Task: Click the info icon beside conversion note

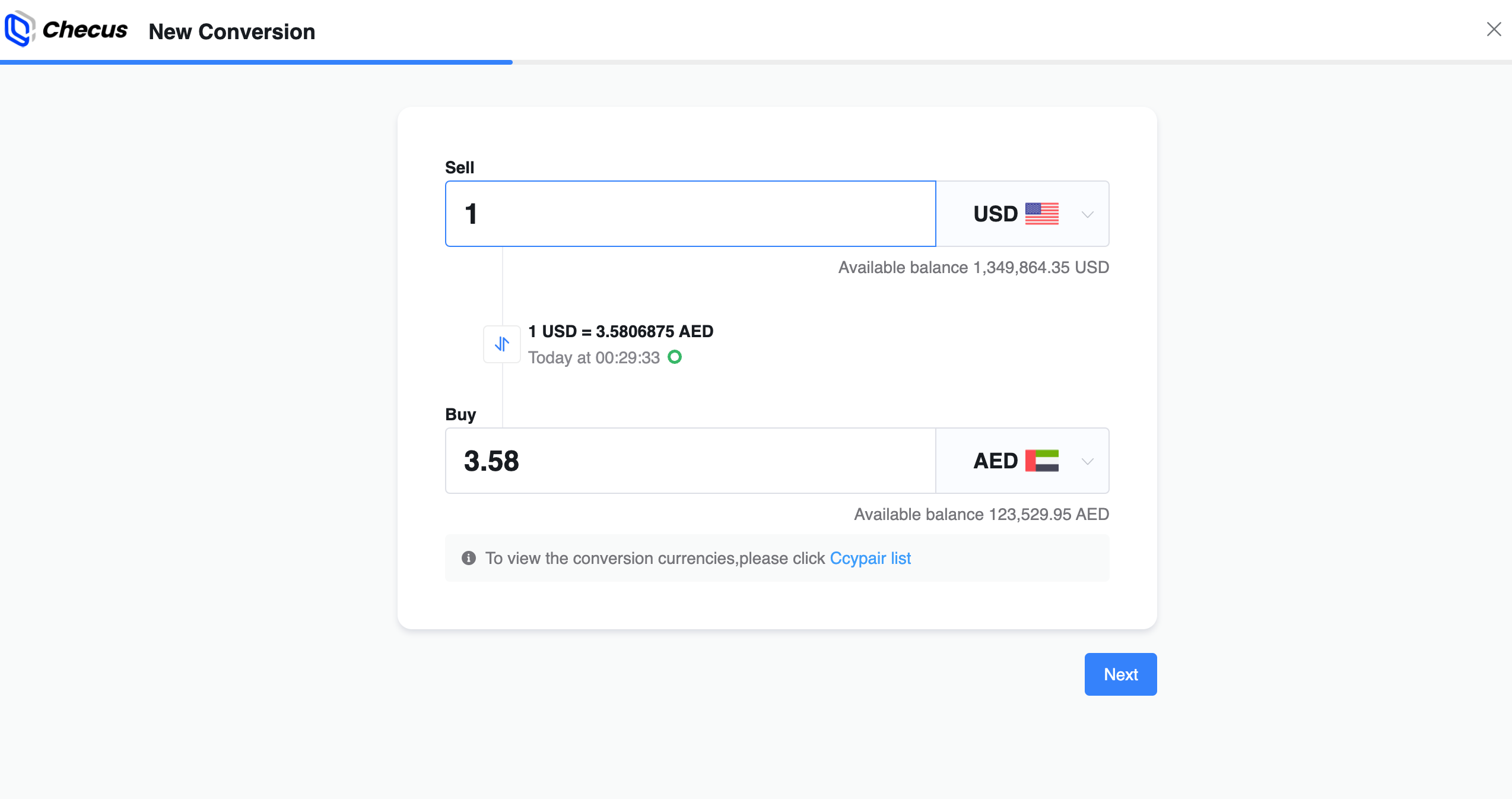Action: click(469, 558)
